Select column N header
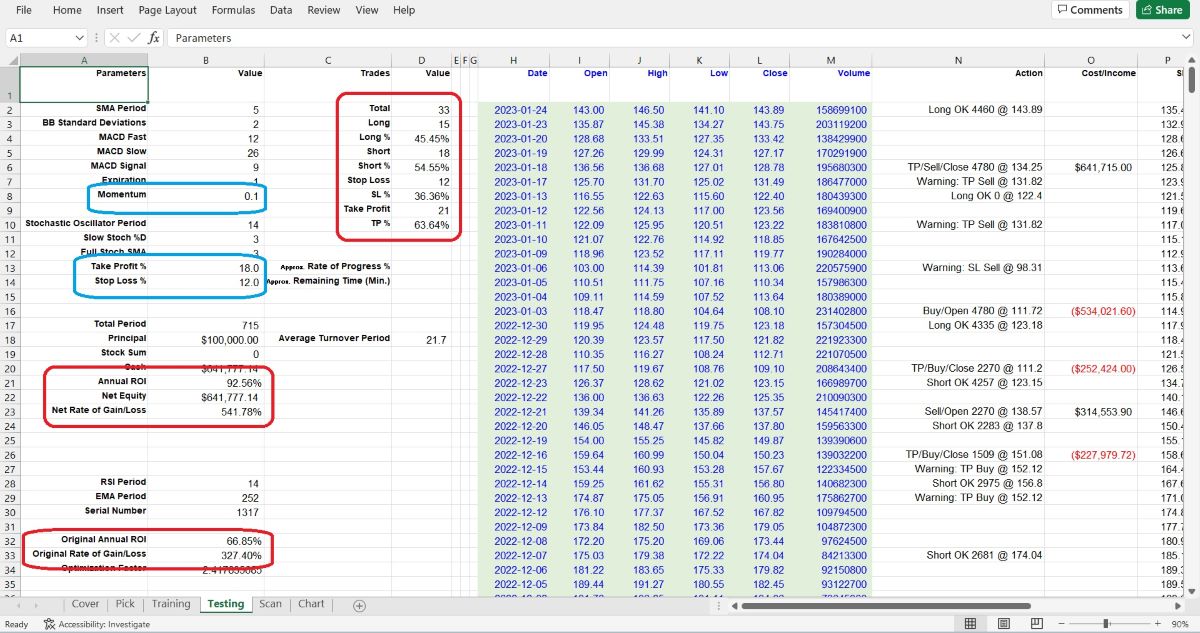 tap(958, 61)
